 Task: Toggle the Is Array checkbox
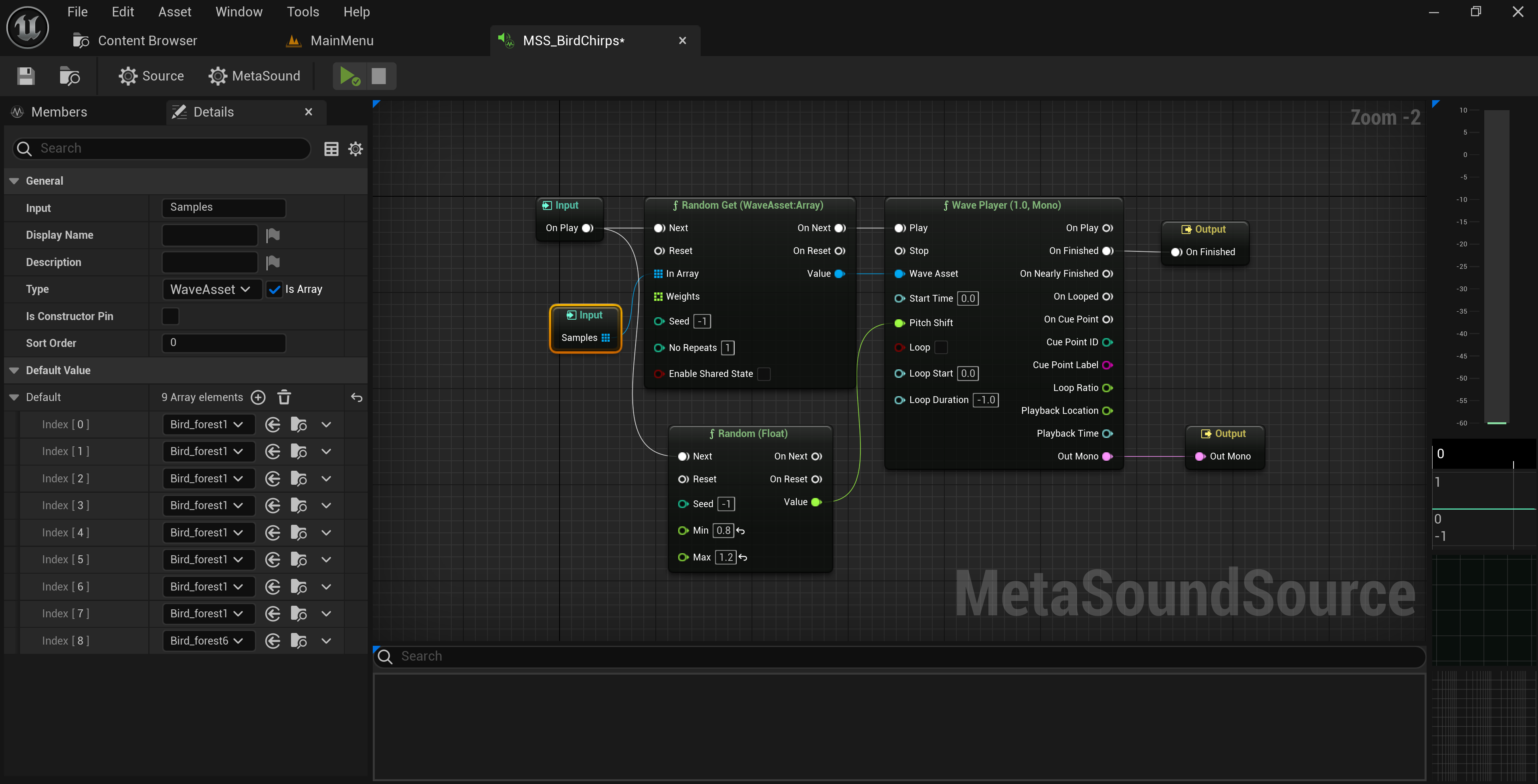275,289
